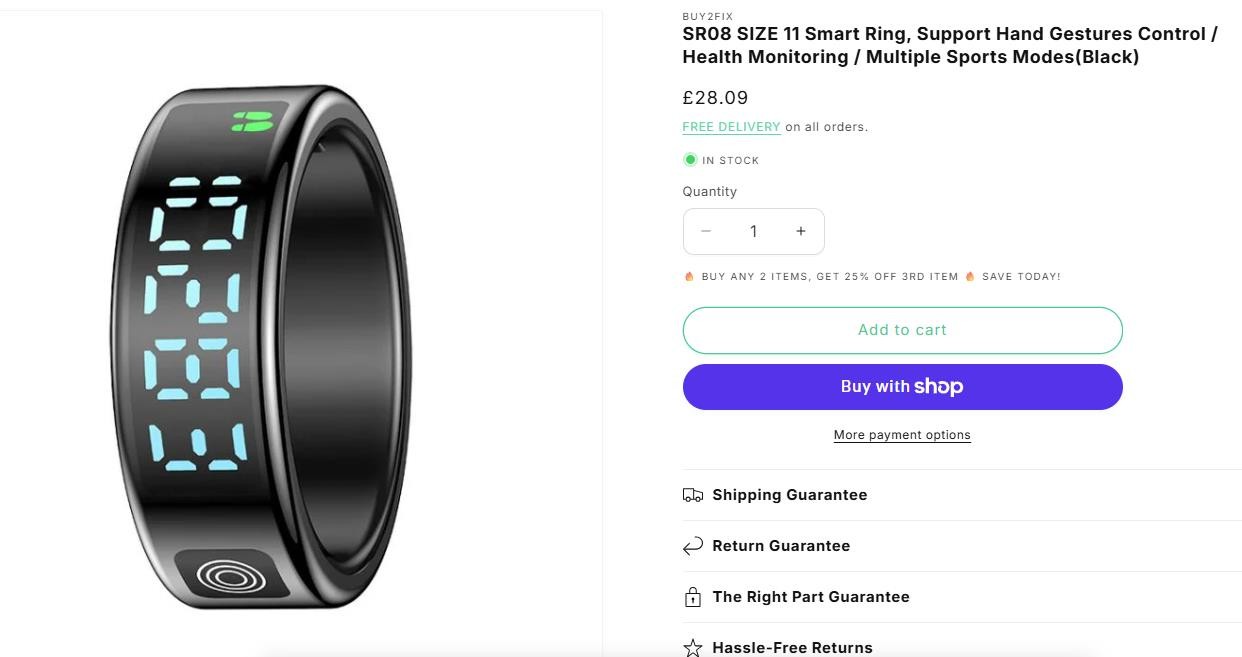Click the shipping truck icon

pos(693,495)
